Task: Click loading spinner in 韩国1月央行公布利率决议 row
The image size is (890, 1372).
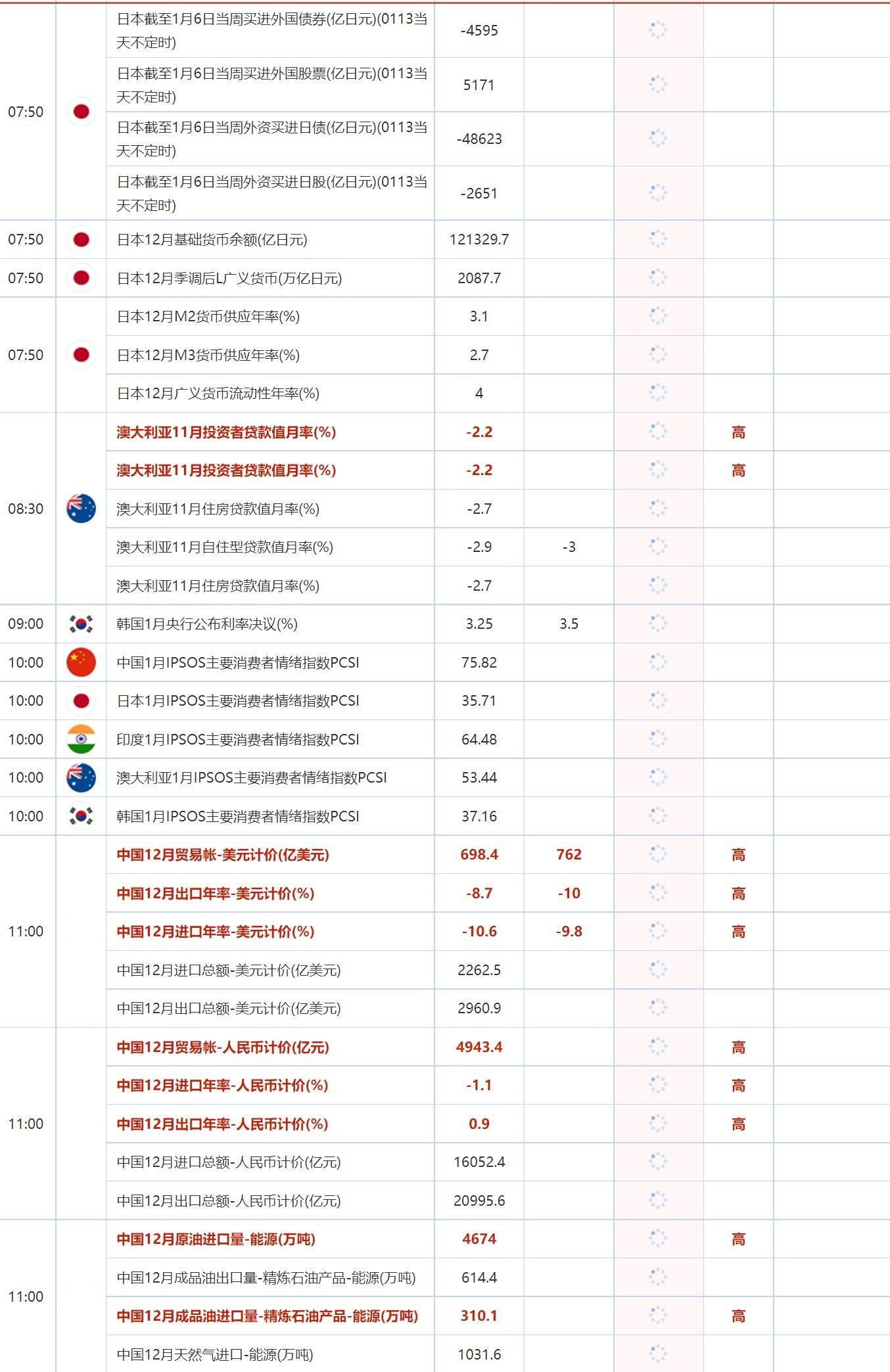Action: (657, 624)
